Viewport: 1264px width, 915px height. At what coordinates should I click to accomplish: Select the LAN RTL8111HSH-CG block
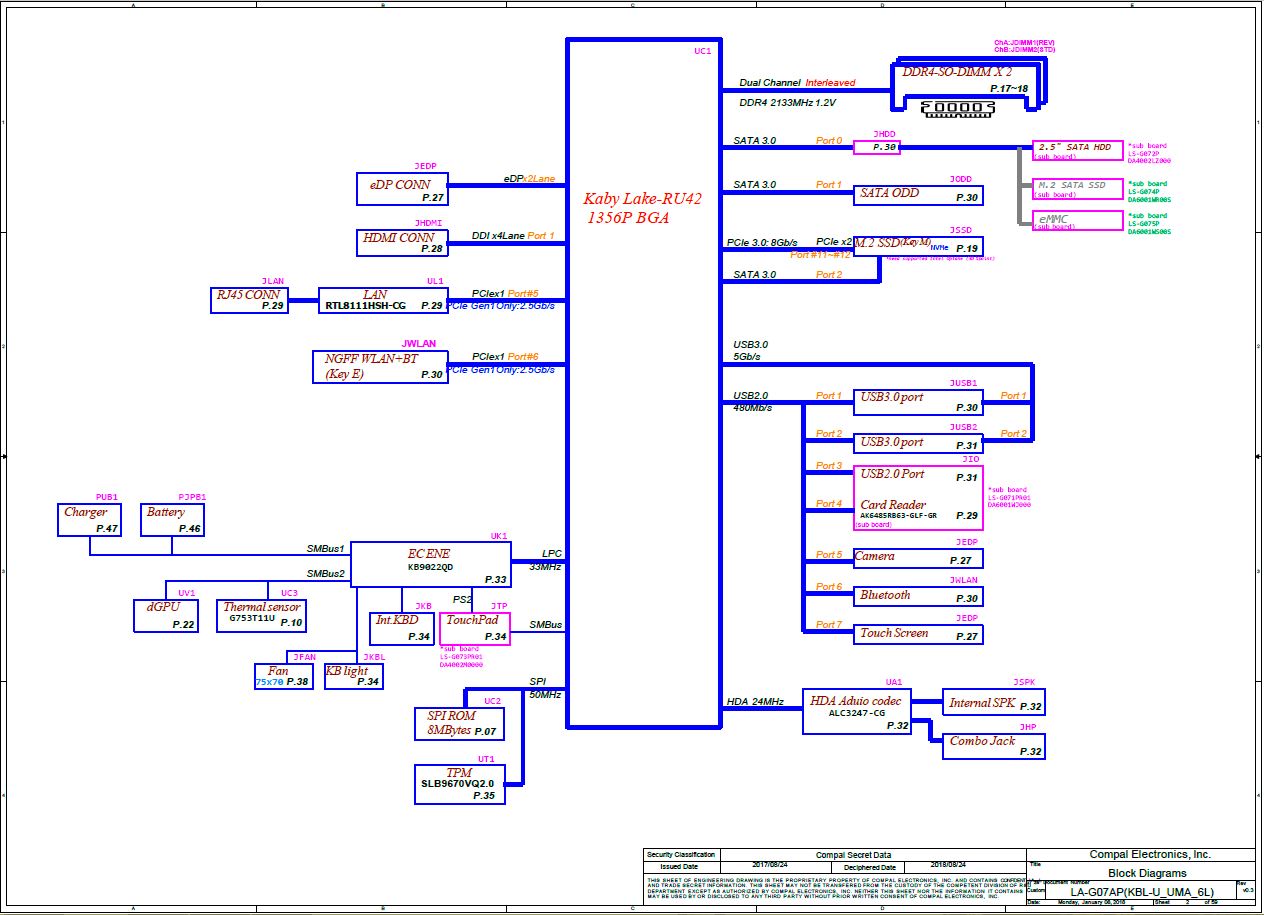coord(383,300)
